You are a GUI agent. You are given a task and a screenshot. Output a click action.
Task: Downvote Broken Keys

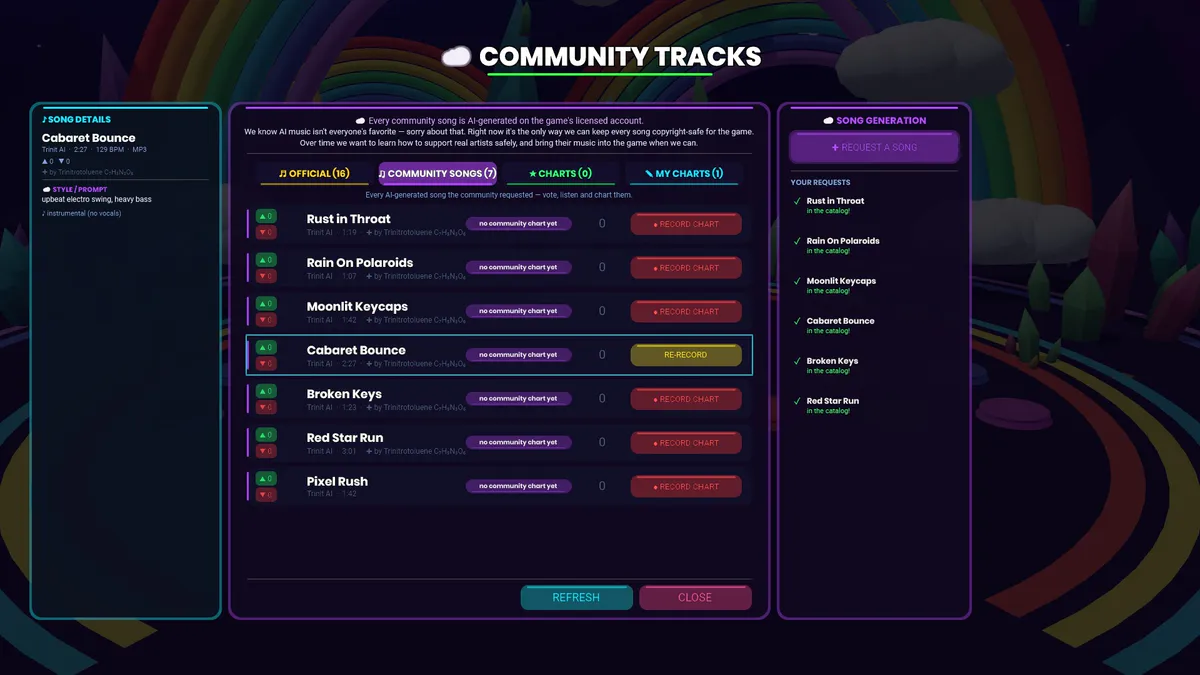tap(266, 407)
